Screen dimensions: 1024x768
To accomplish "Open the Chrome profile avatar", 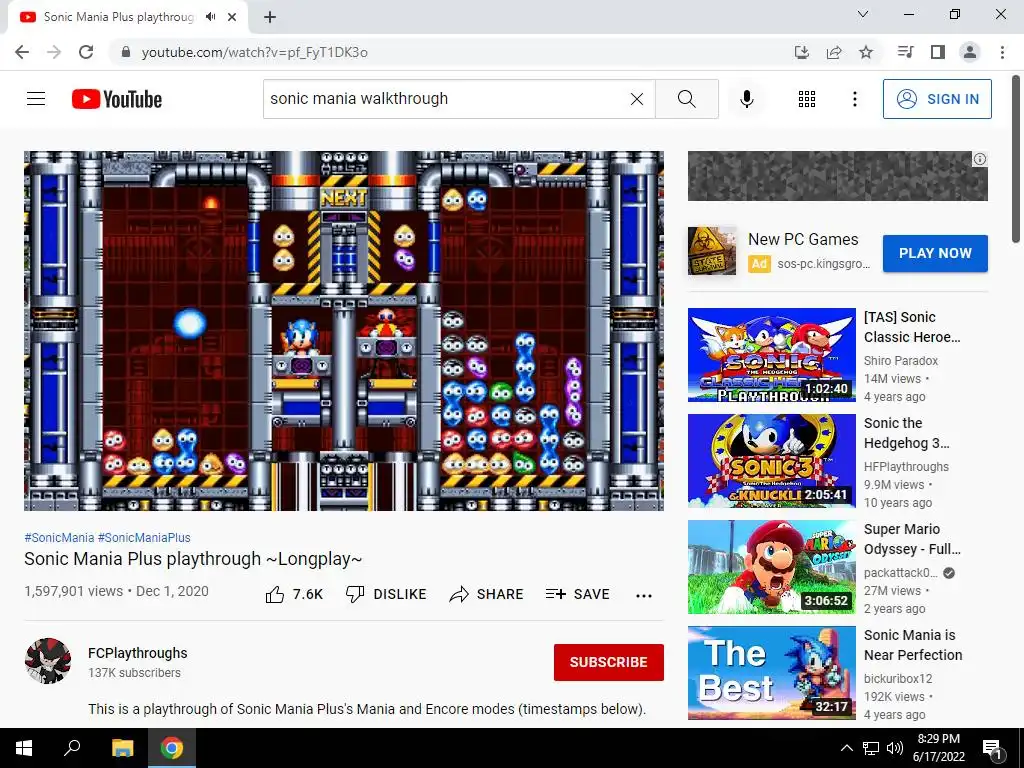I will point(970,52).
